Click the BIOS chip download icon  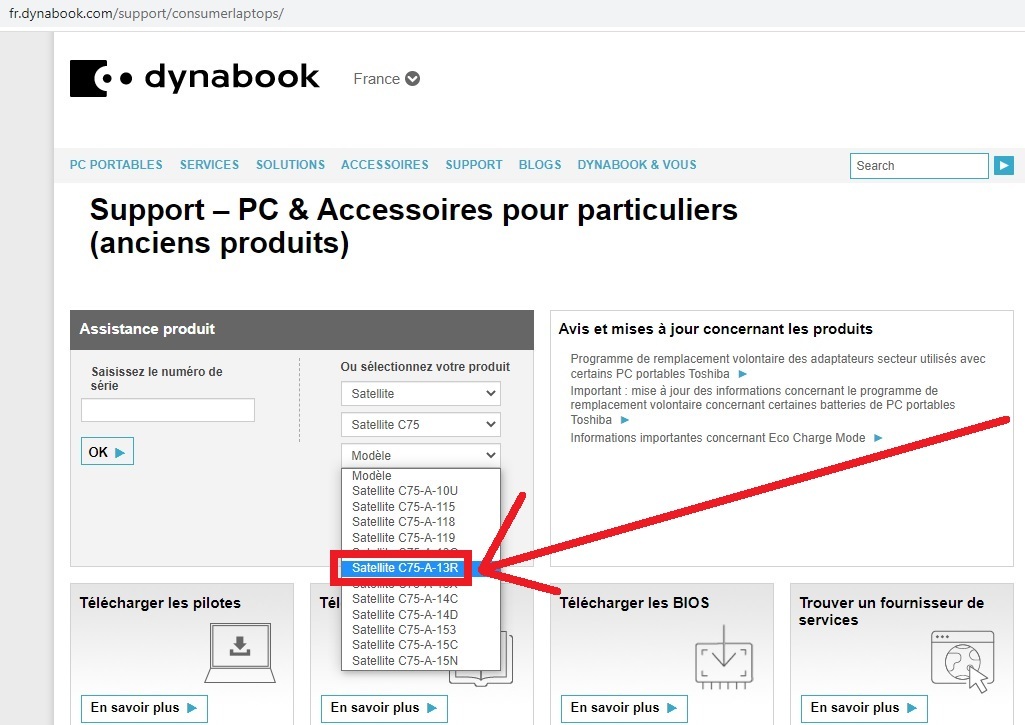pos(724,657)
